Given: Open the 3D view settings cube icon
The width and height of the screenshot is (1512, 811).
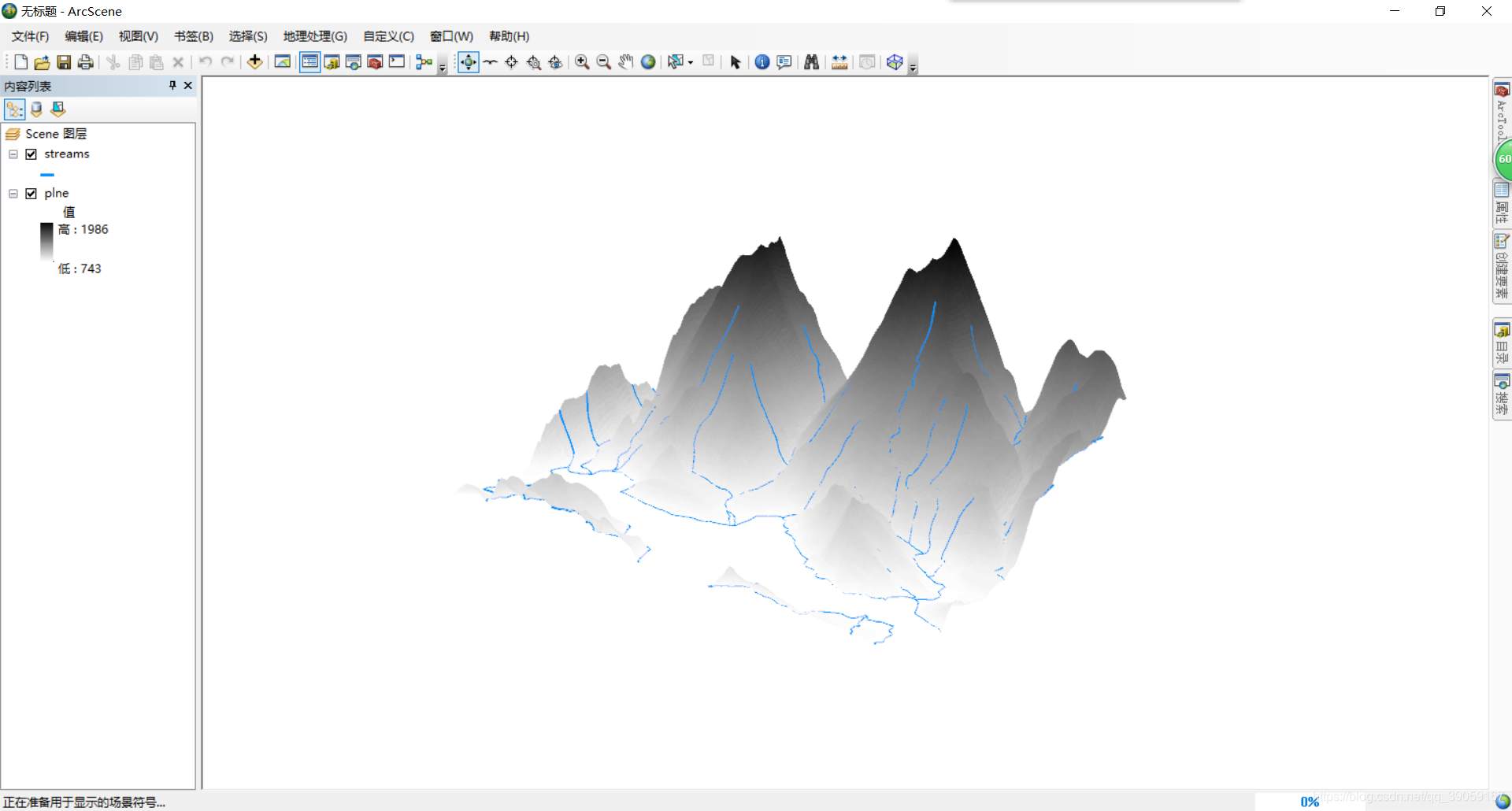Looking at the screenshot, I should (895, 62).
